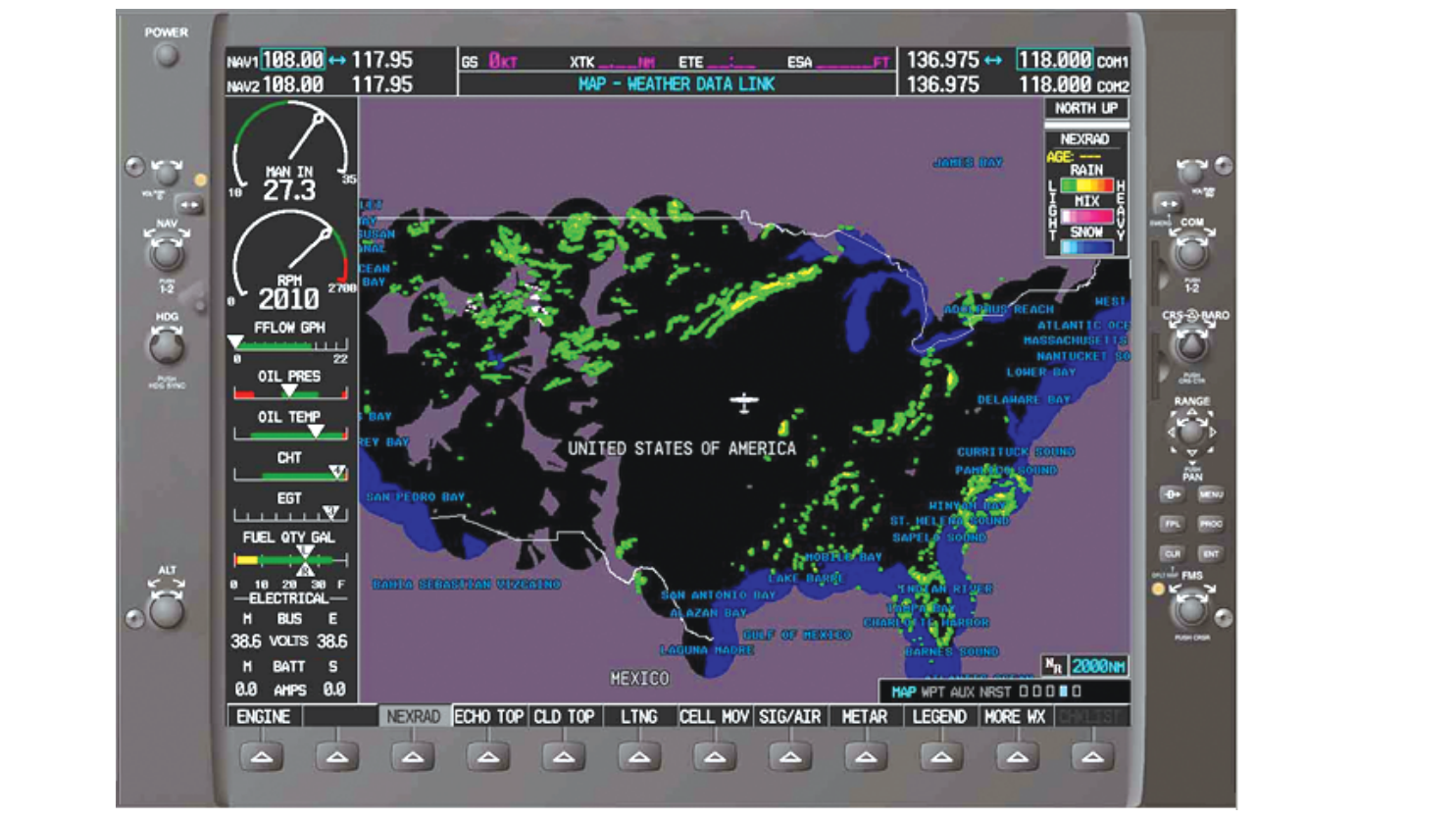Click the NAV frequency transfer key

189,205
